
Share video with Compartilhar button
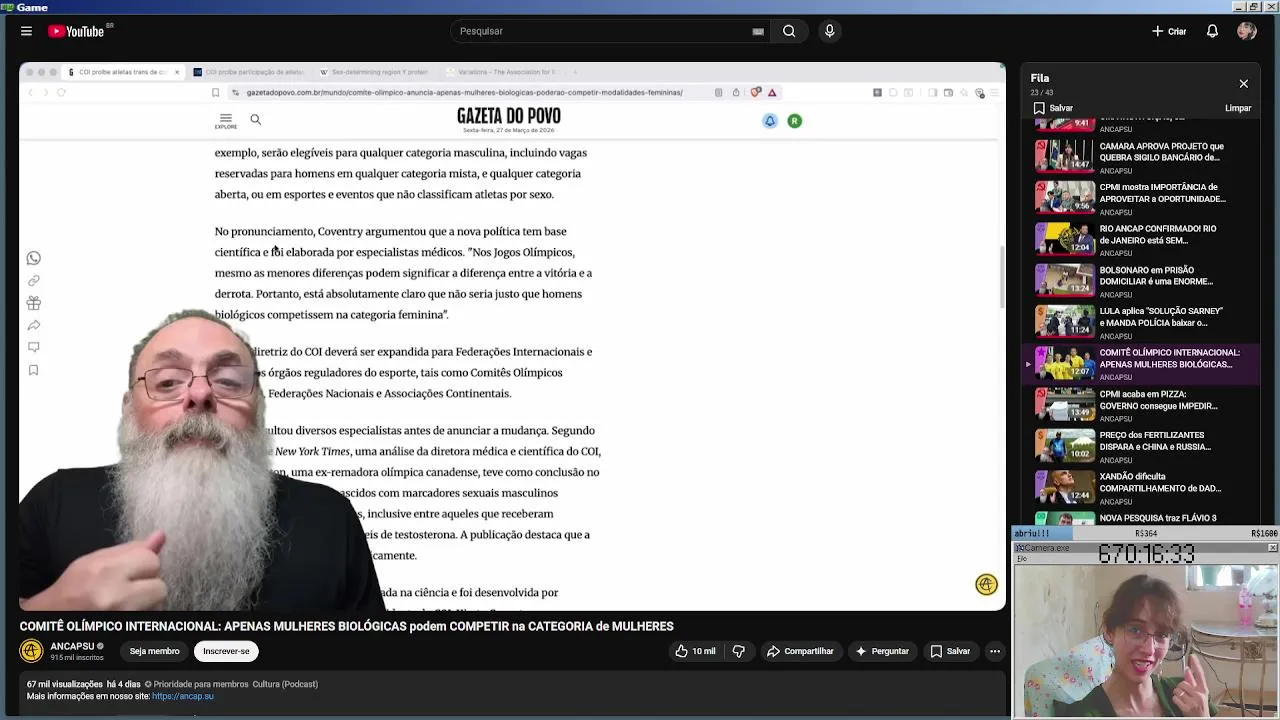pos(800,651)
